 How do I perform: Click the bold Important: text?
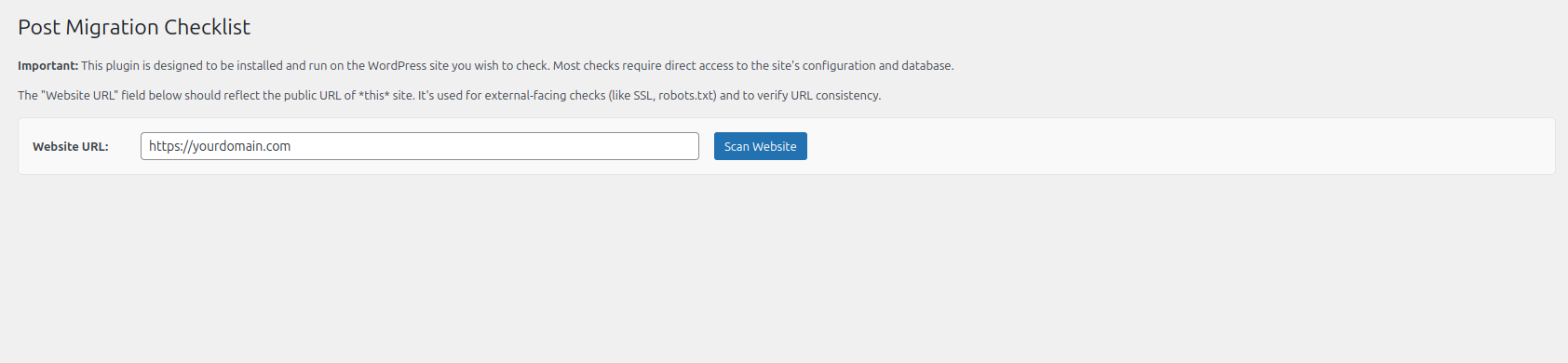[x=47, y=66]
